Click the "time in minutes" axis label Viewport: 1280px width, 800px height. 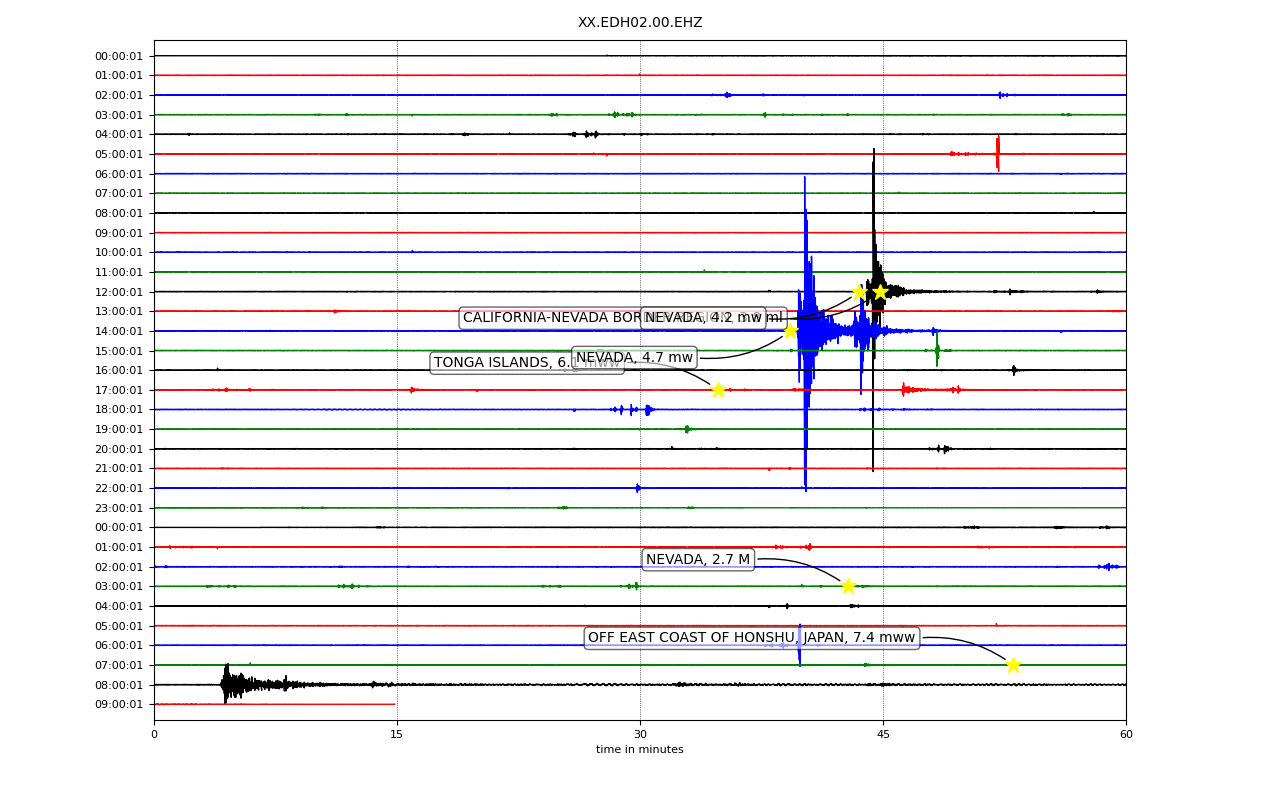point(640,750)
